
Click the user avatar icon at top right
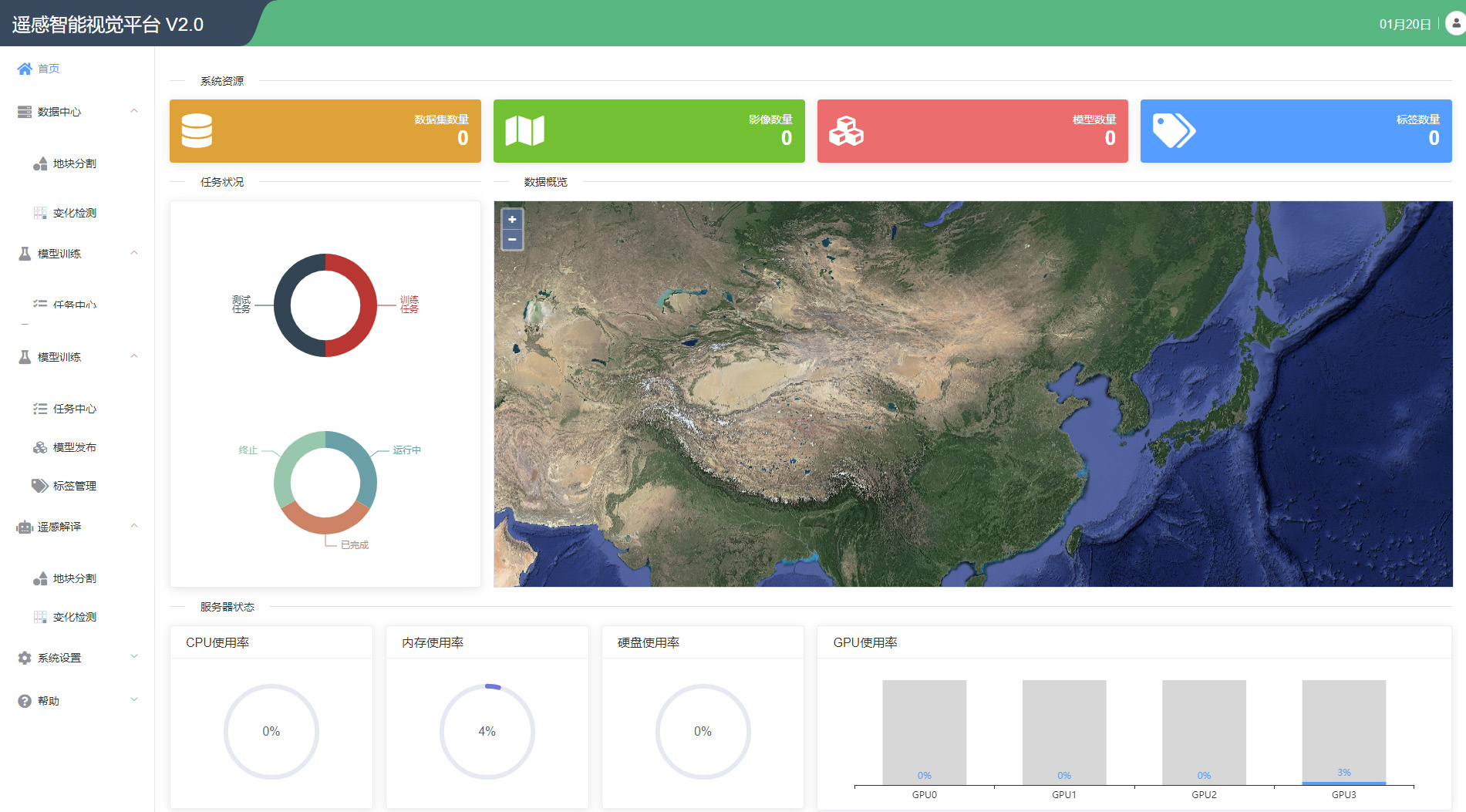coord(1455,24)
